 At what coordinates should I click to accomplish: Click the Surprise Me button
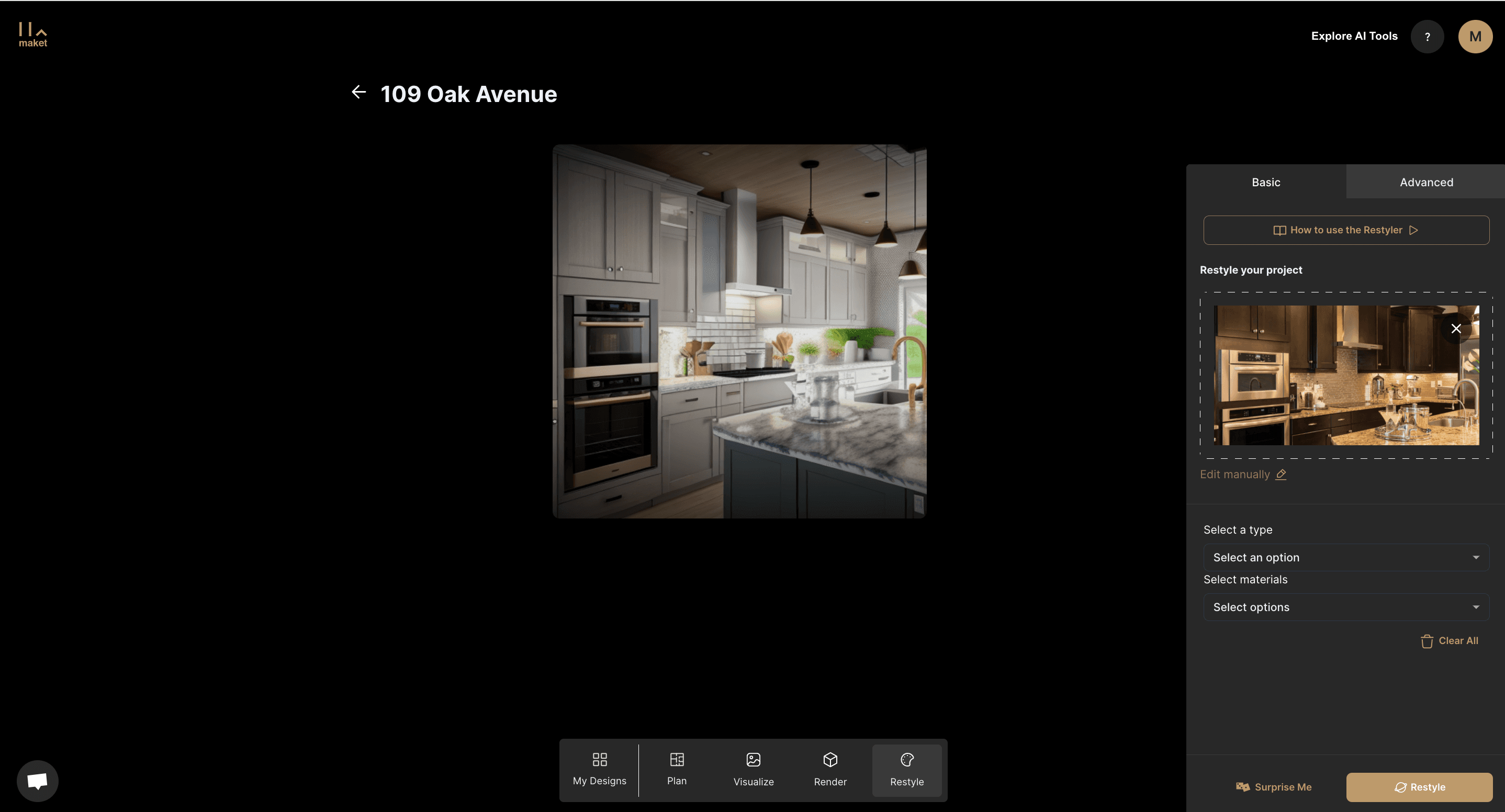point(1274,787)
